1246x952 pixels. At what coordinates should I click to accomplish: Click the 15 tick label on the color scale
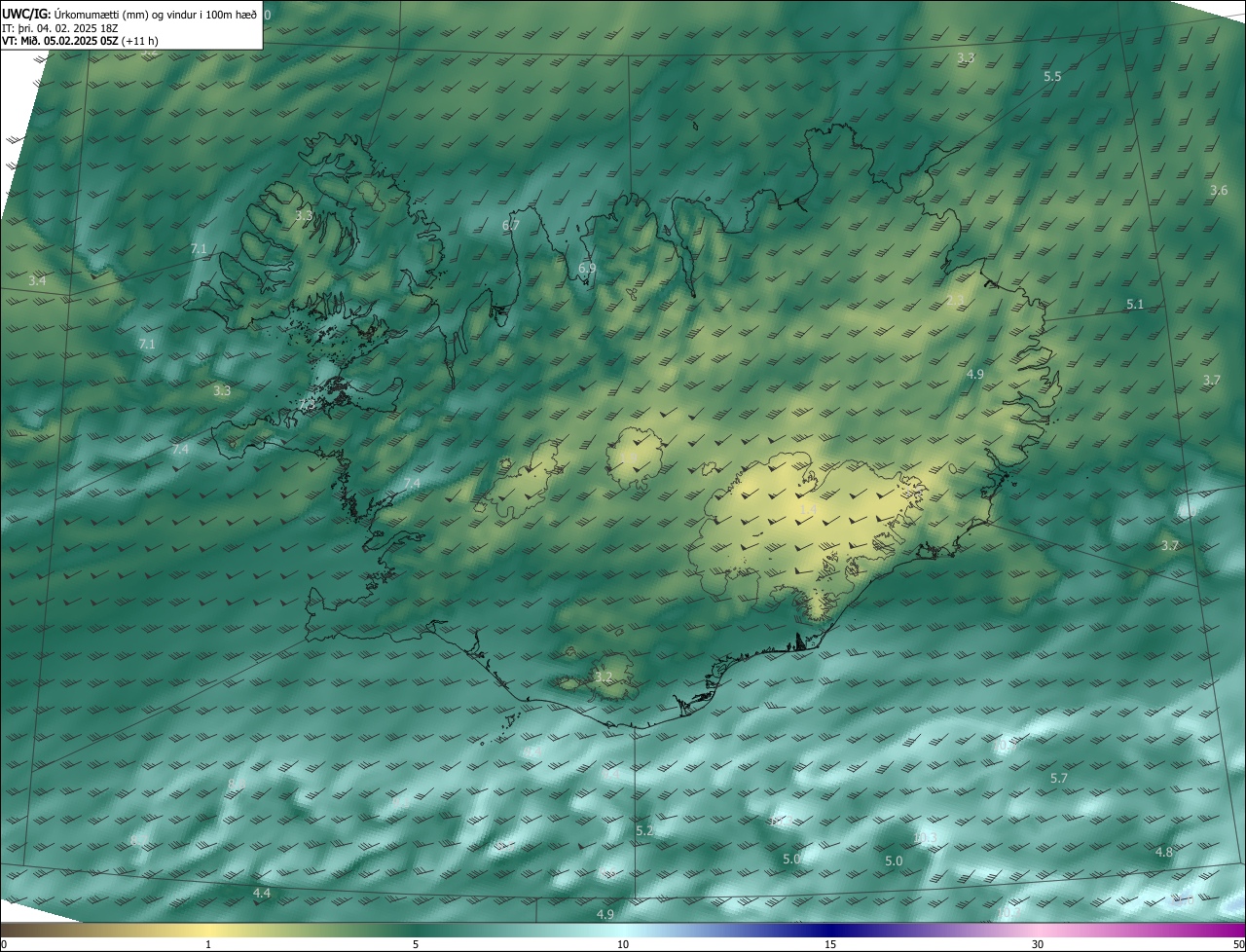[830, 944]
